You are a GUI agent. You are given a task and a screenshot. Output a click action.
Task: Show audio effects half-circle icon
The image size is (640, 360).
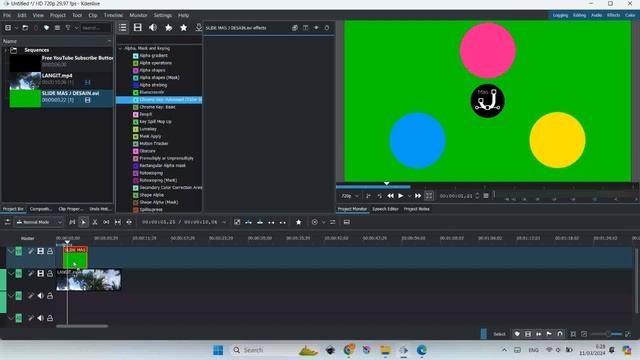(x=153, y=27)
